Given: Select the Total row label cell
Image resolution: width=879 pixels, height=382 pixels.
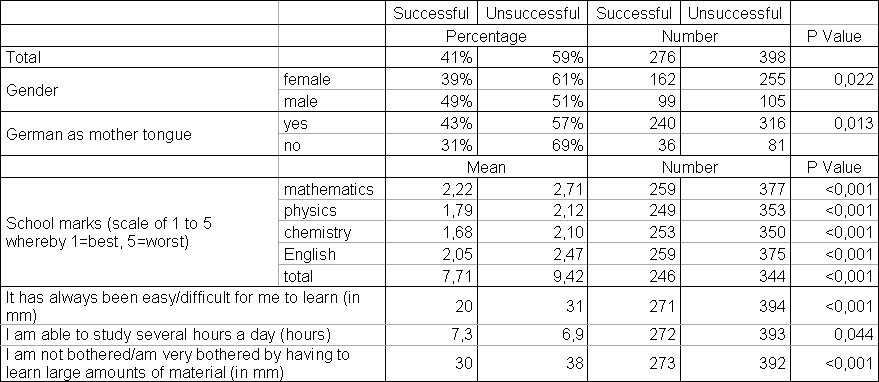Looking at the screenshot, I should click(x=139, y=57).
